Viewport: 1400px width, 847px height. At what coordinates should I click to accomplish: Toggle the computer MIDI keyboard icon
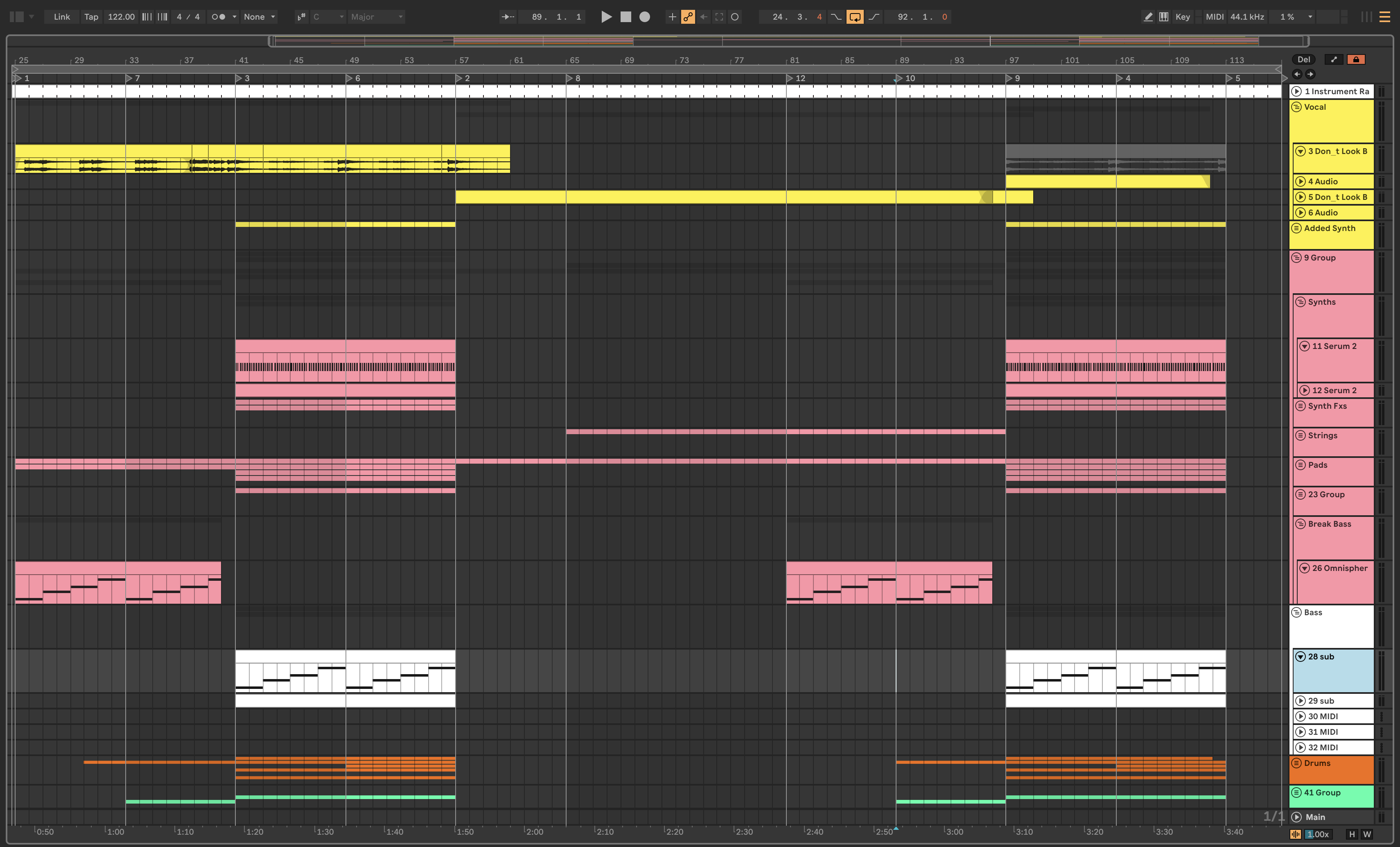click(x=1164, y=17)
